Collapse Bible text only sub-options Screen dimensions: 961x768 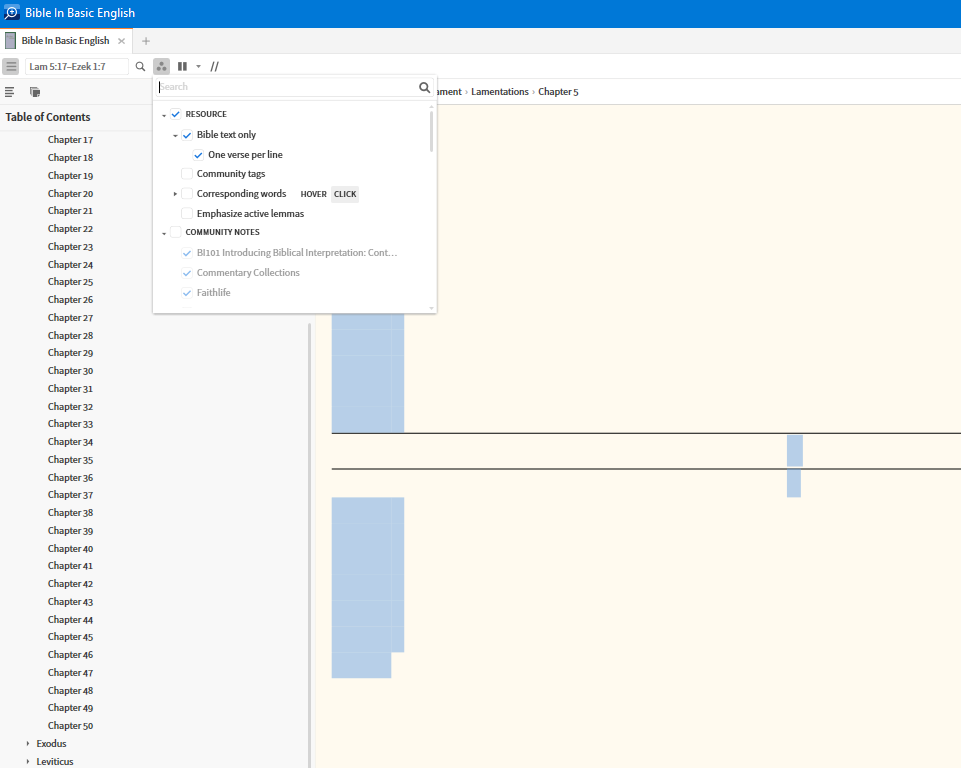(x=175, y=135)
